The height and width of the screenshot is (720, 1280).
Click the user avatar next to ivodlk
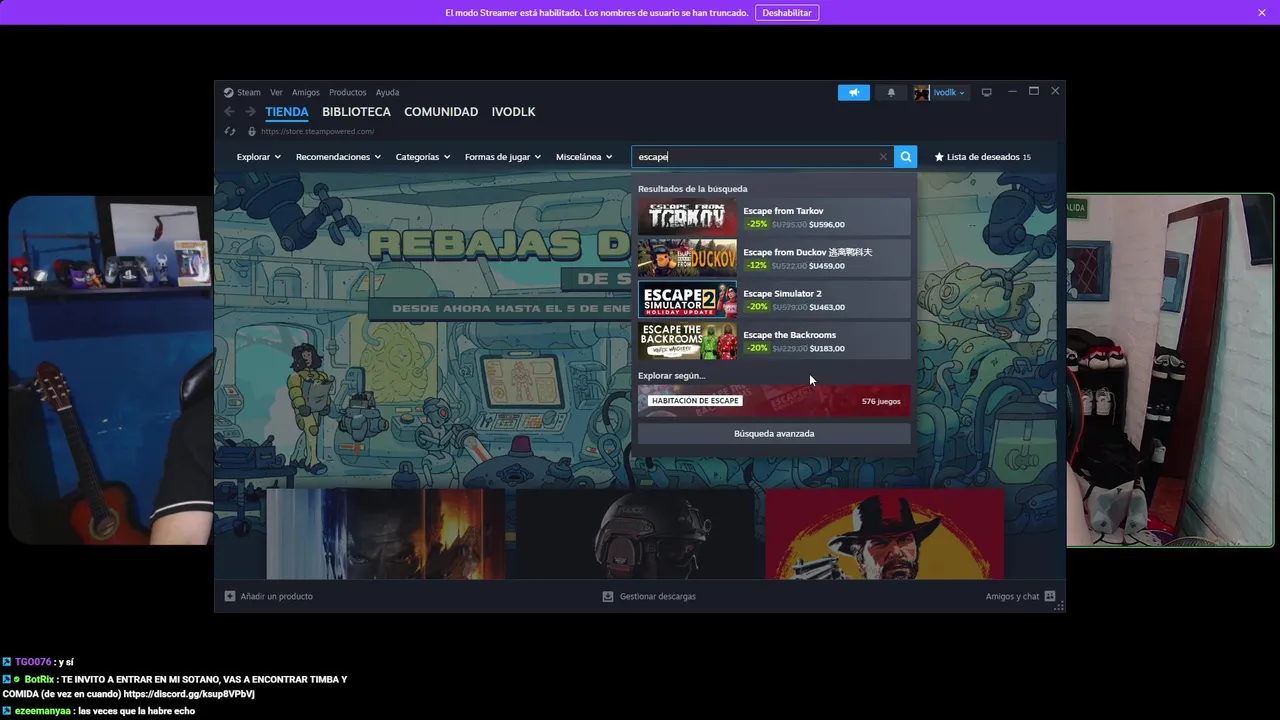[921, 92]
